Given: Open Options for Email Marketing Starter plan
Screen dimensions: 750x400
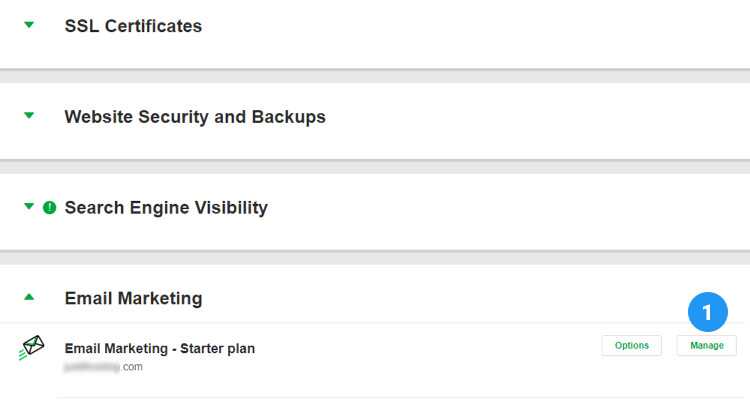Looking at the screenshot, I should click(631, 346).
